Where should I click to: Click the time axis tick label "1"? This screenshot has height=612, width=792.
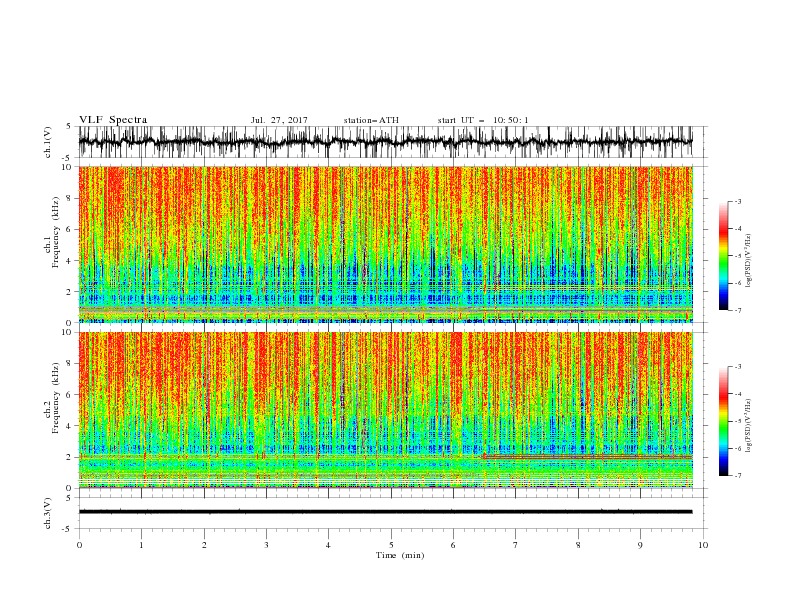point(141,545)
